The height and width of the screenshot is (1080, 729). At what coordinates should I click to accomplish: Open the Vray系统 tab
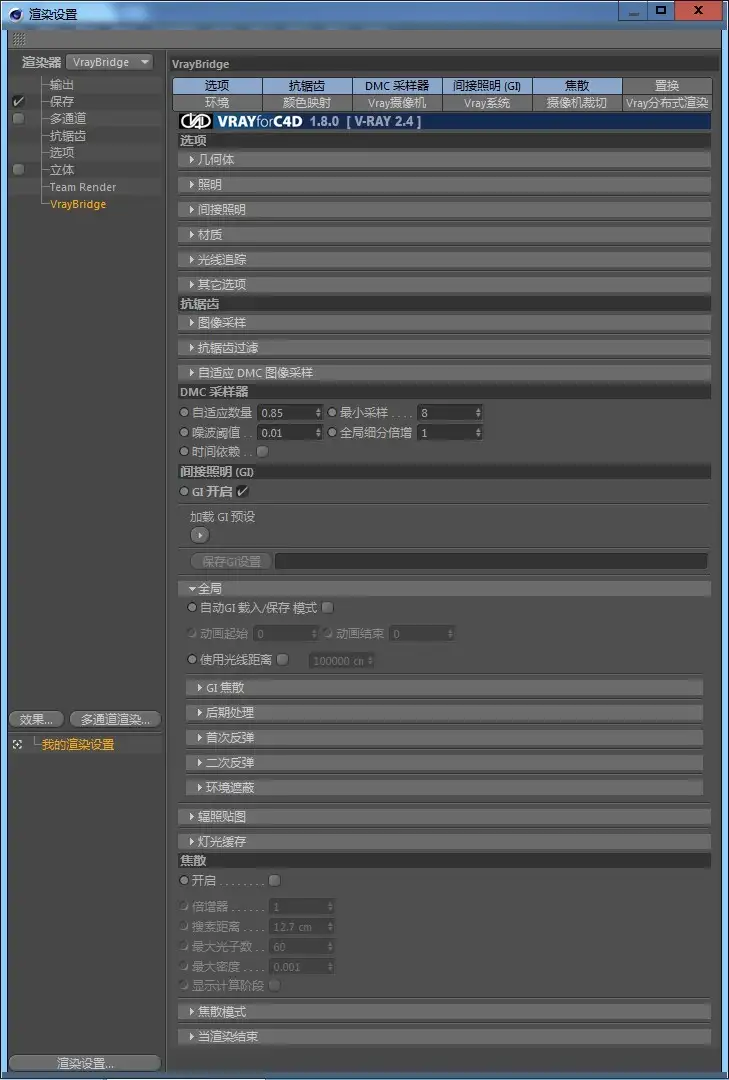pos(486,103)
